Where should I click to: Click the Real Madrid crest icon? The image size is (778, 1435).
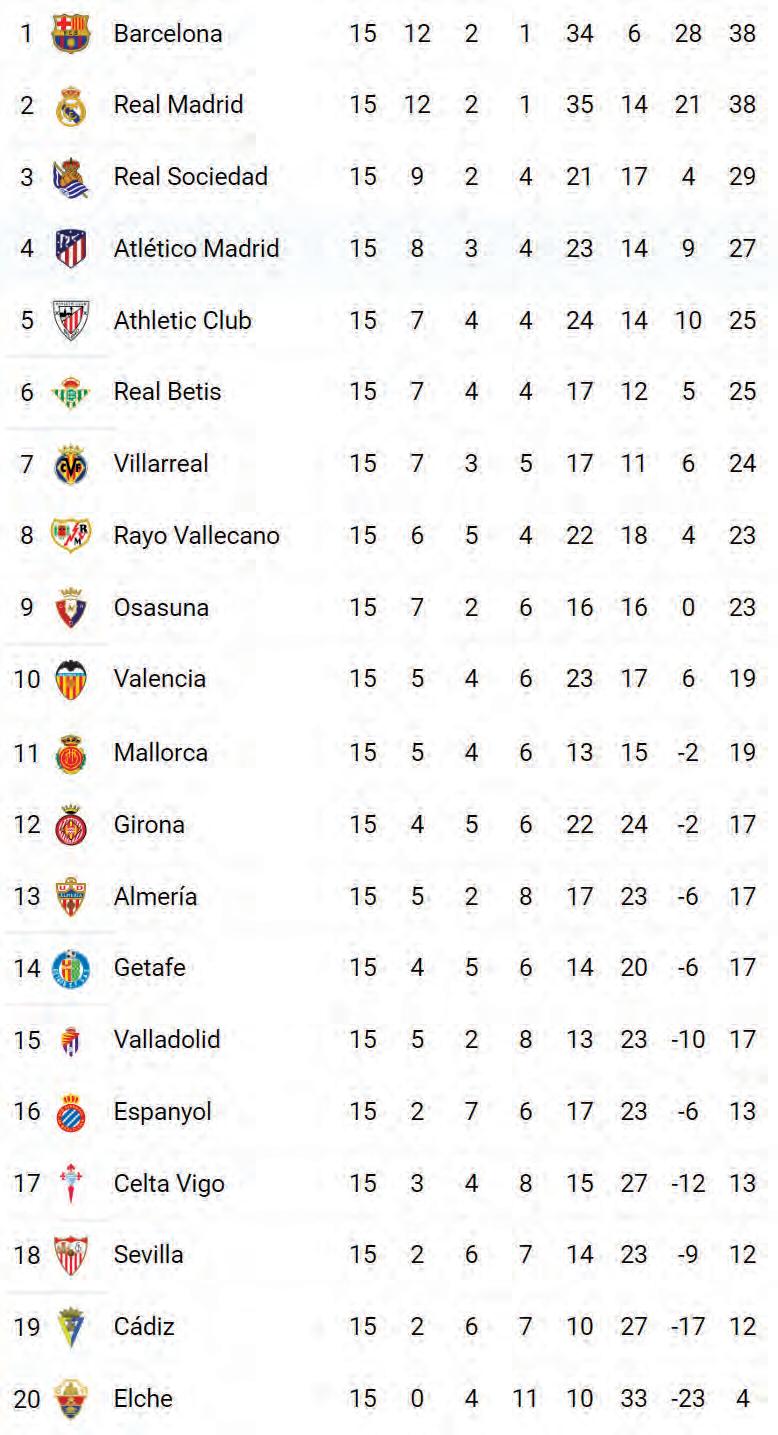(x=70, y=106)
